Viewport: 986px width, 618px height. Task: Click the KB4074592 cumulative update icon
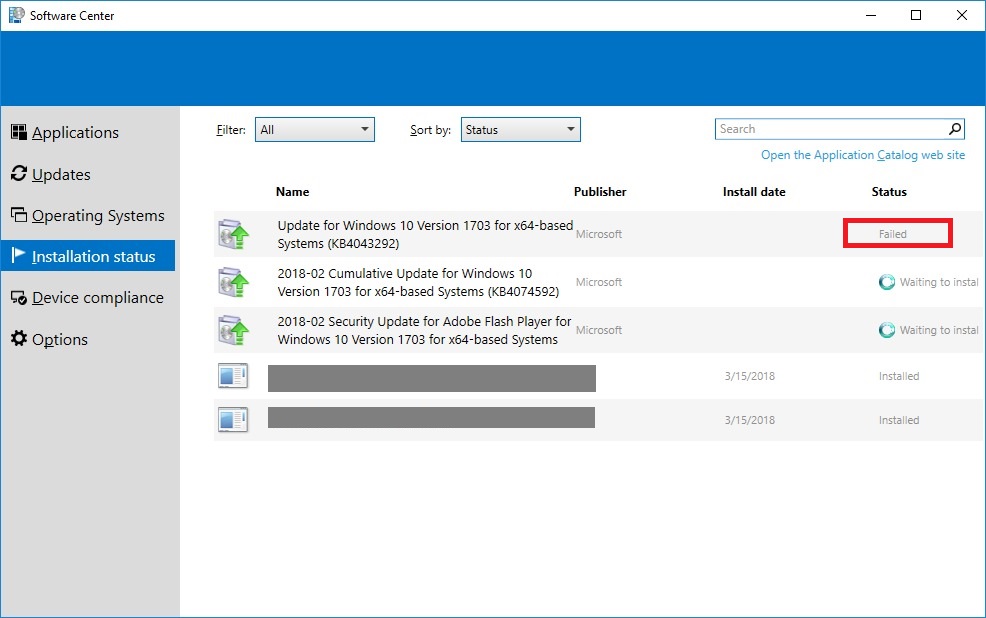233,282
